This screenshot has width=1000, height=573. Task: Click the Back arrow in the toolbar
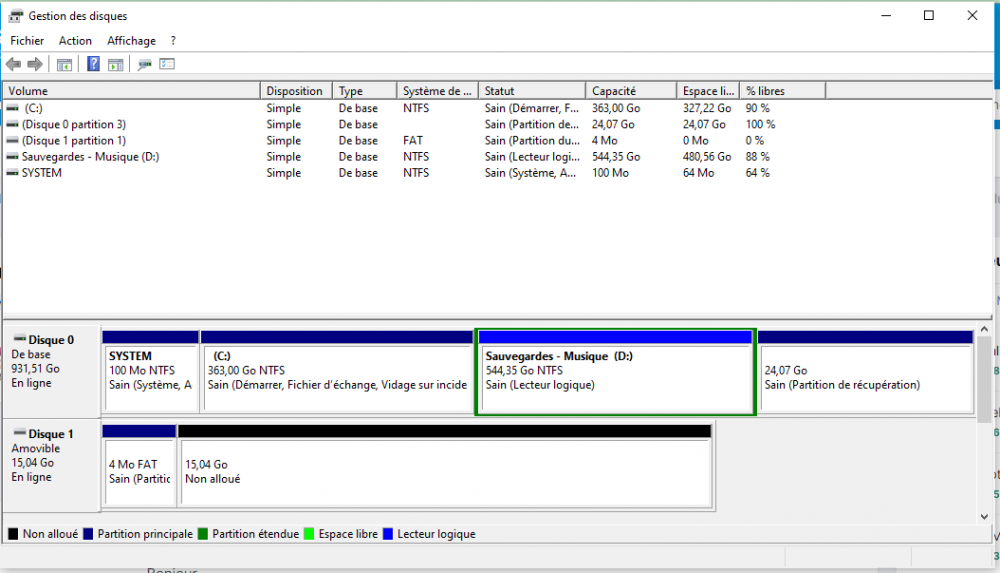click(x=14, y=64)
